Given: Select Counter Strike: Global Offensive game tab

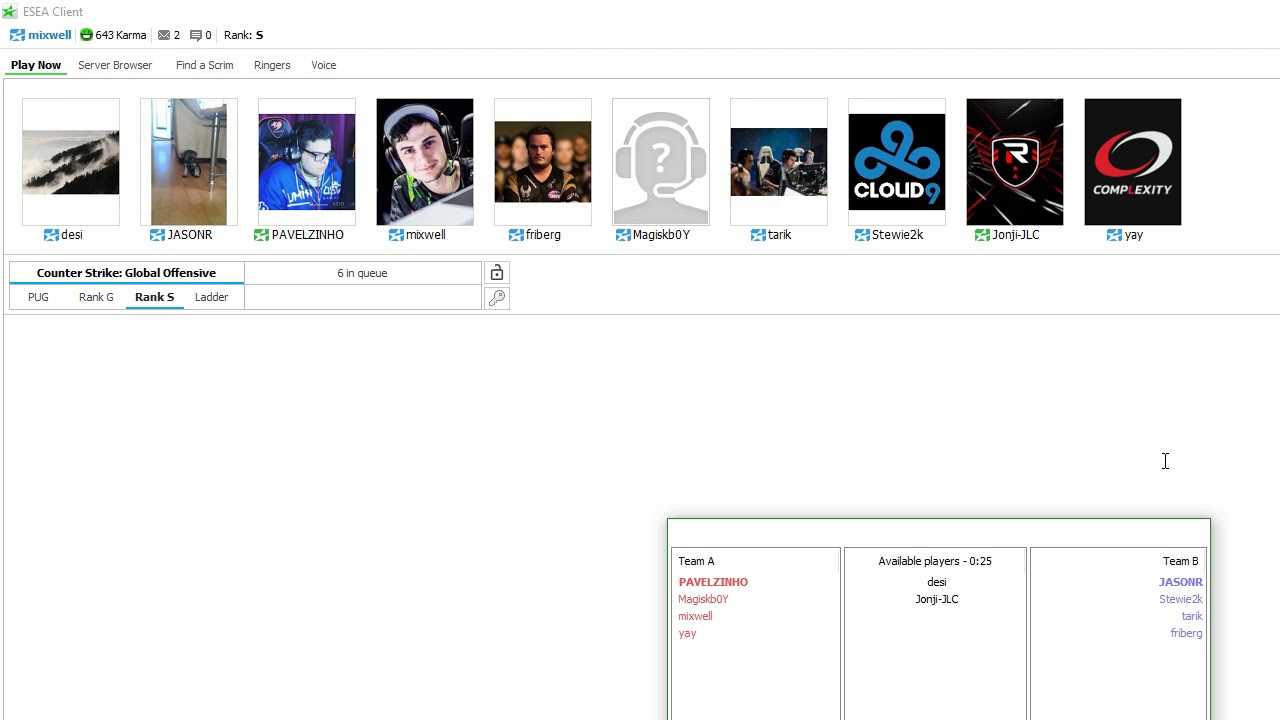Looking at the screenshot, I should point(126,273).
